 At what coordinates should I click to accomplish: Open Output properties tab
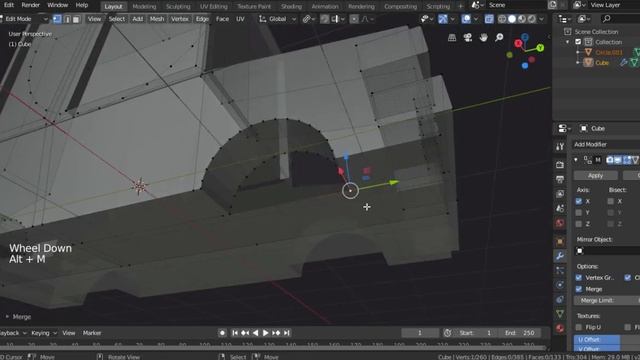(x=560, y=179)
